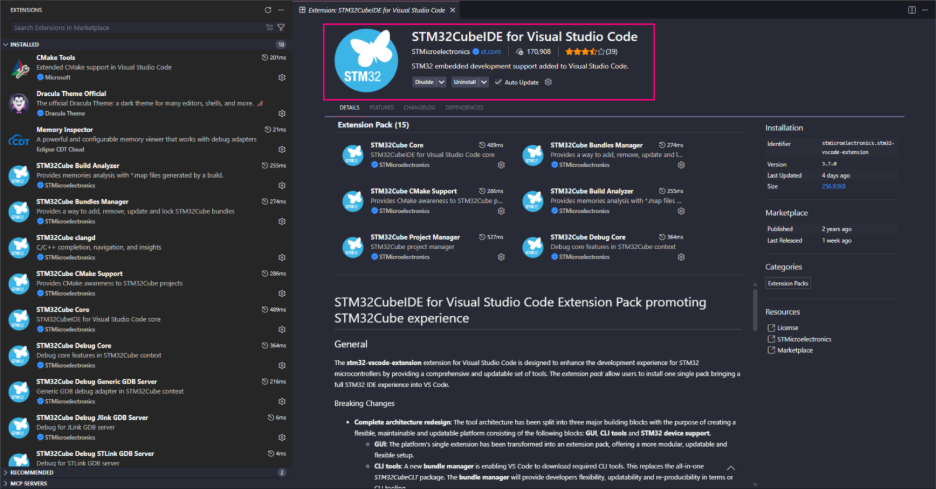Click the installed count badge 18
The width and height of the screenshot is (936, 489).
coord(281,44)
